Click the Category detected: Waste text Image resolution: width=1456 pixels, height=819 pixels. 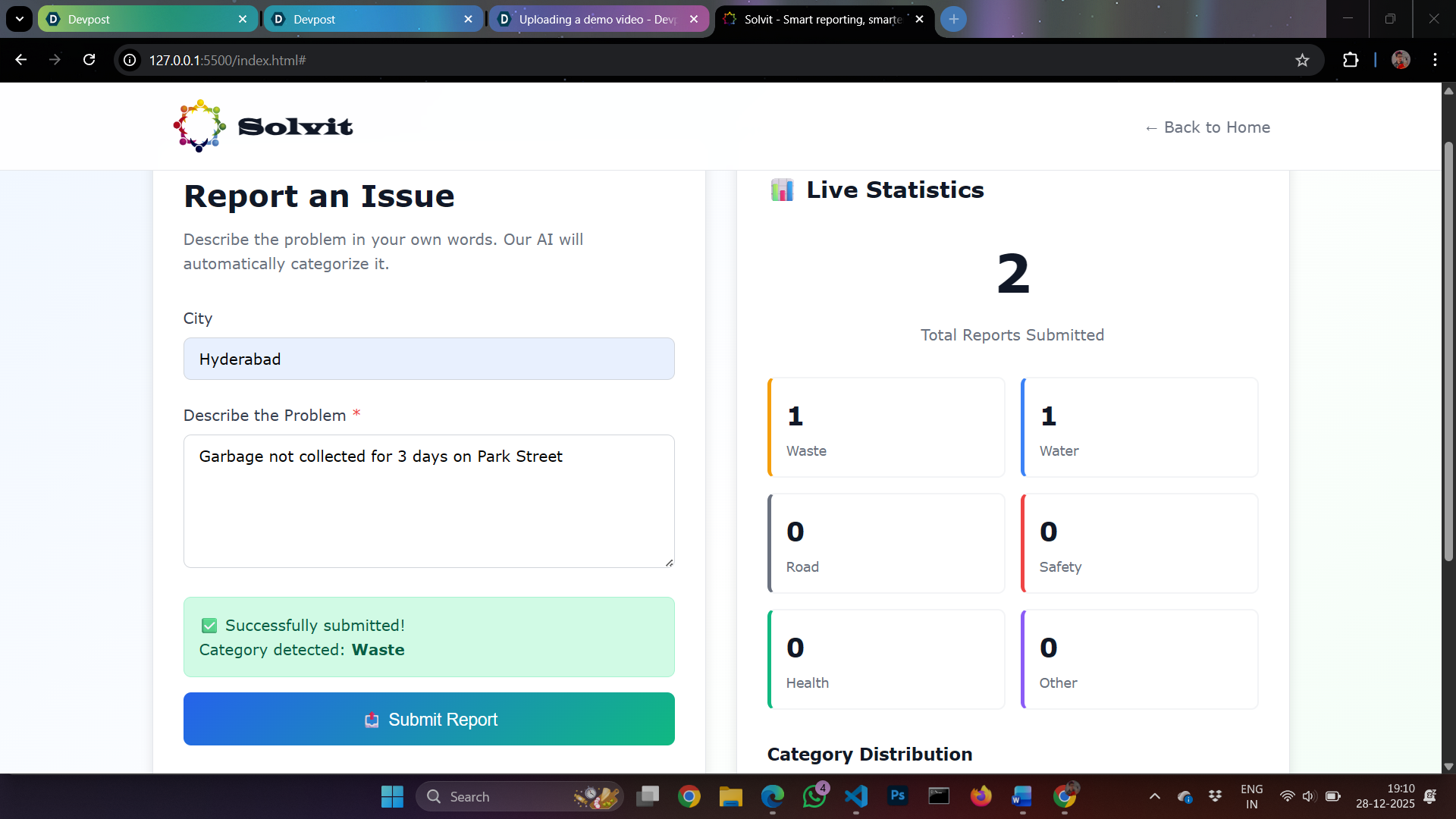coord(302,650)
